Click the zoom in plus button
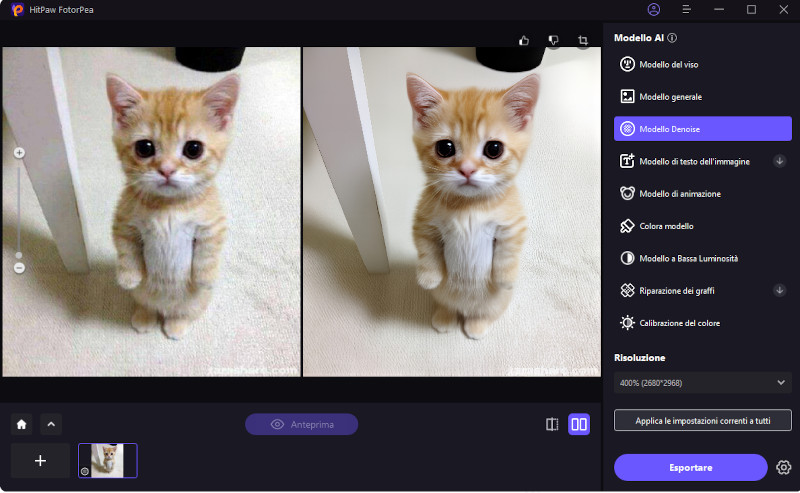 [x=19, y=153]
